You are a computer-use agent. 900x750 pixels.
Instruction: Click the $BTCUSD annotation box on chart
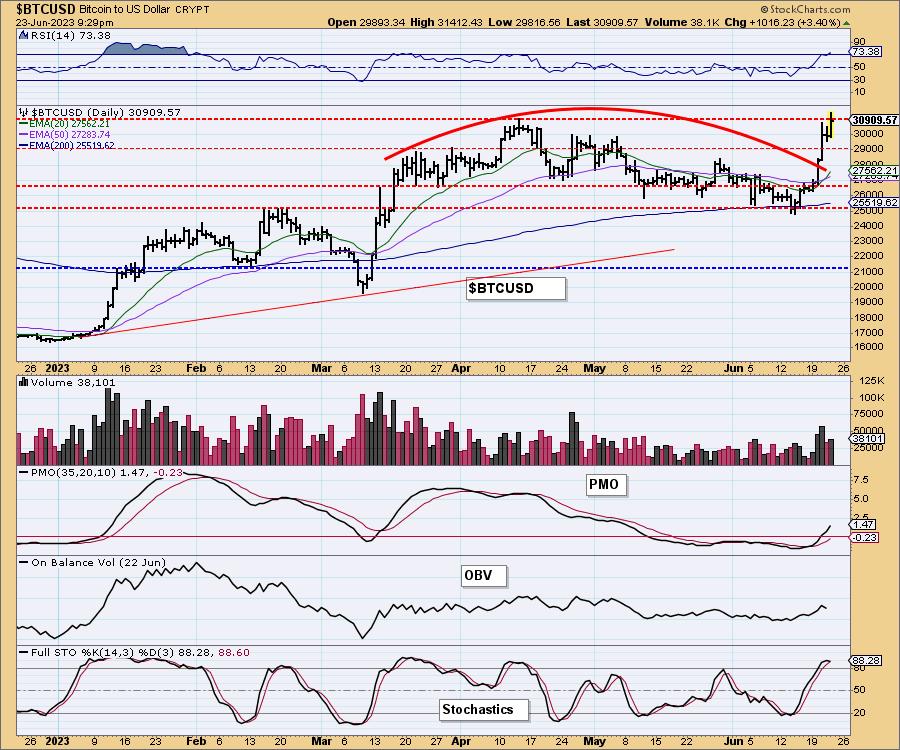tap(515, 288)
